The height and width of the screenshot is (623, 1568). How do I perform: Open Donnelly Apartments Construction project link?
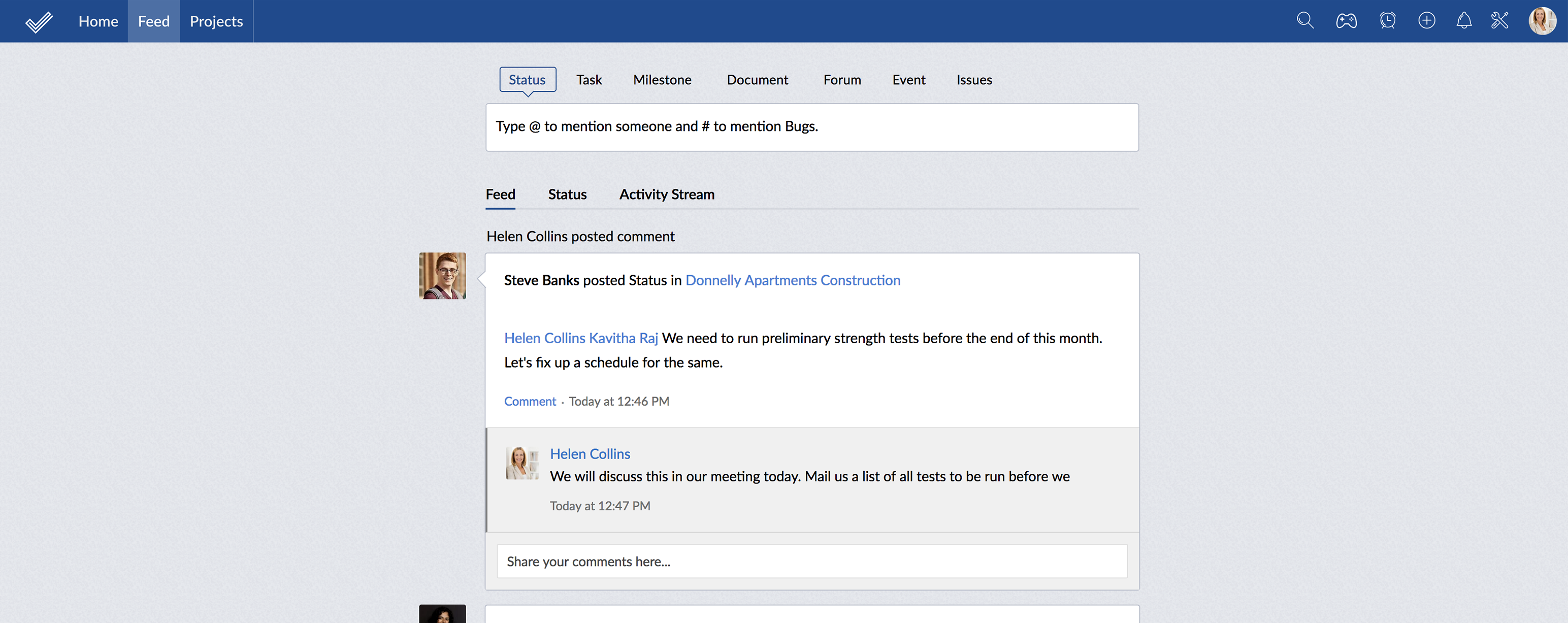[x=793, y=280]
